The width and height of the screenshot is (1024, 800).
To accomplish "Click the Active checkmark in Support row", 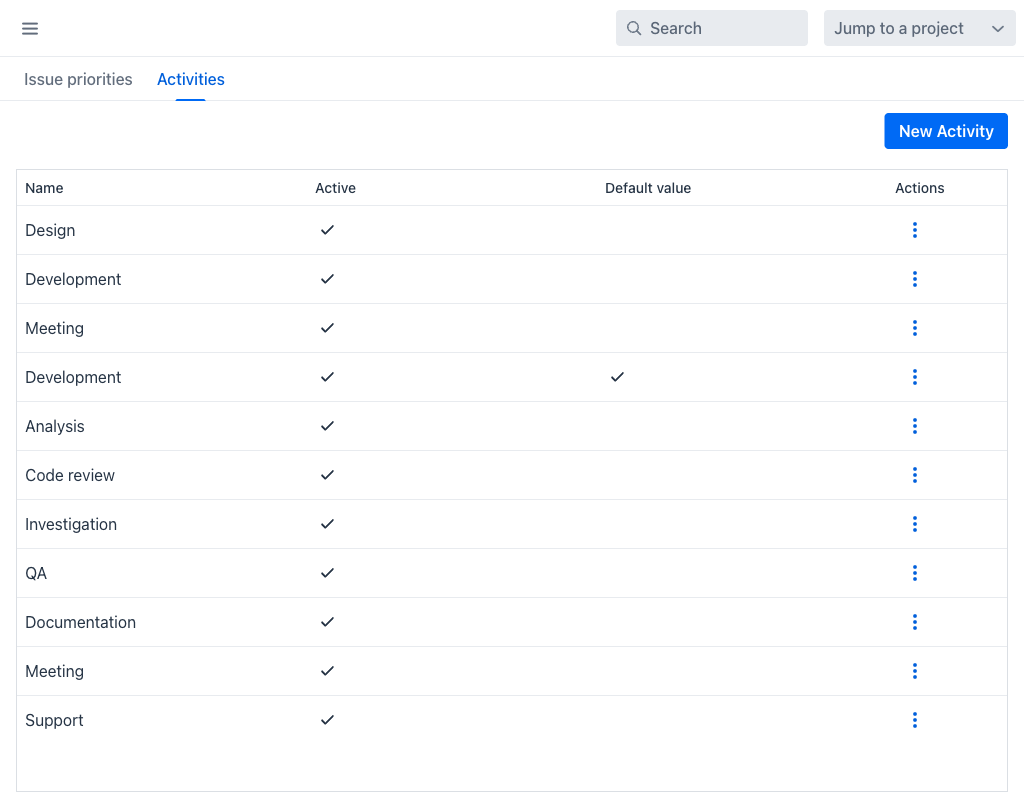I will [327, 720].
